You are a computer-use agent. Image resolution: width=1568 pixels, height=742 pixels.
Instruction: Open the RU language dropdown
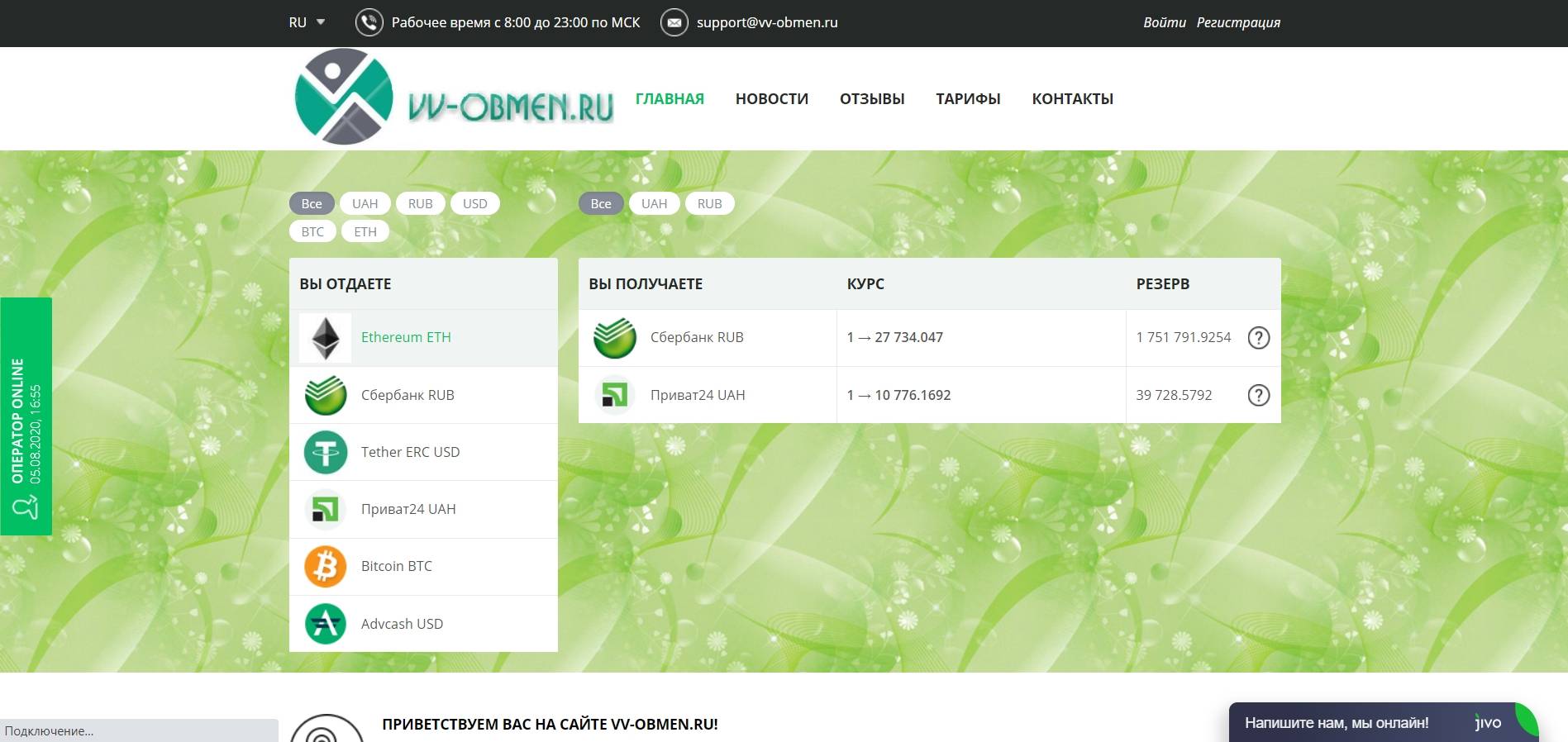point(307,22)
